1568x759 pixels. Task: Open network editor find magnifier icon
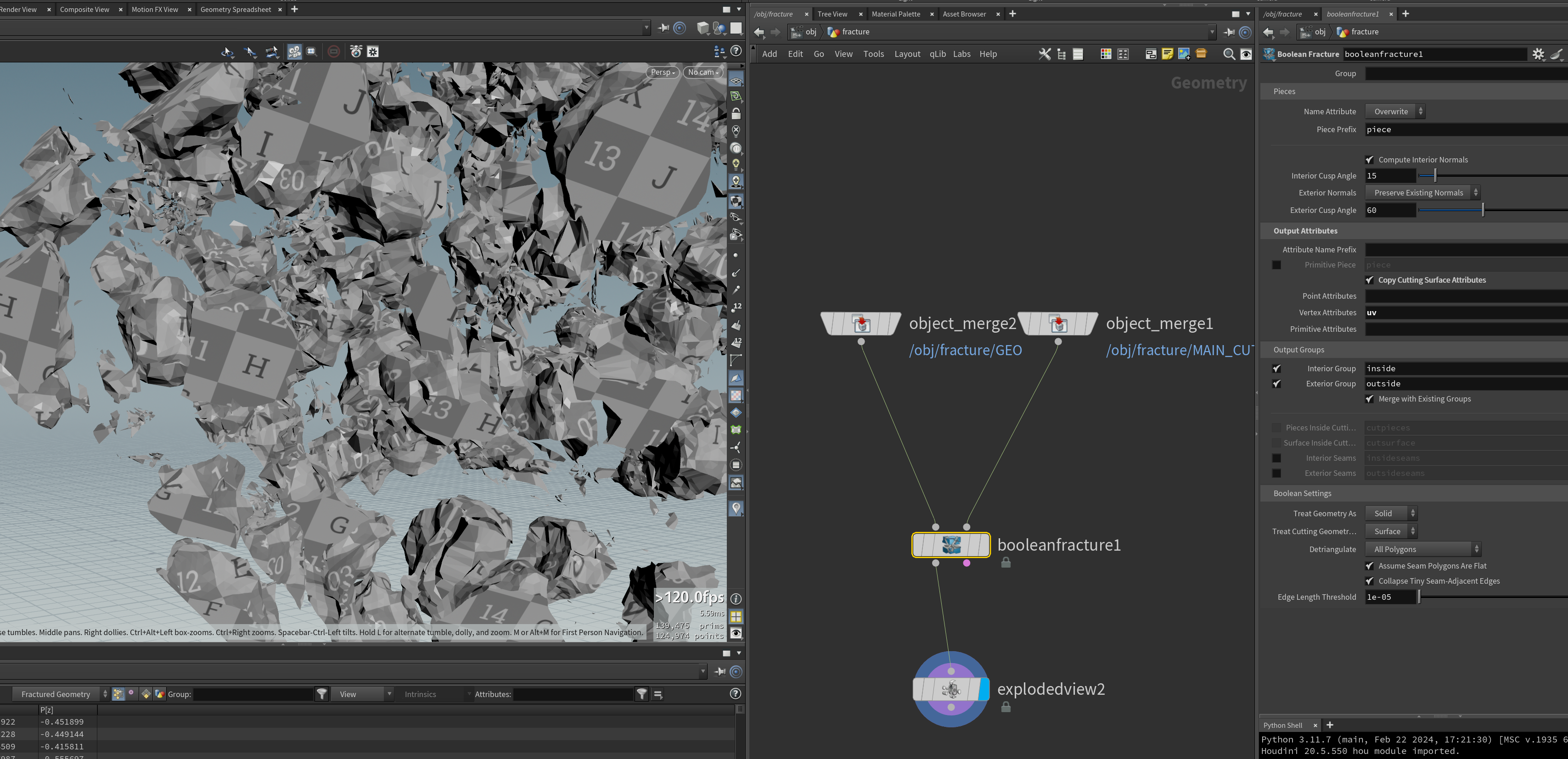[x=1228, y=54]
